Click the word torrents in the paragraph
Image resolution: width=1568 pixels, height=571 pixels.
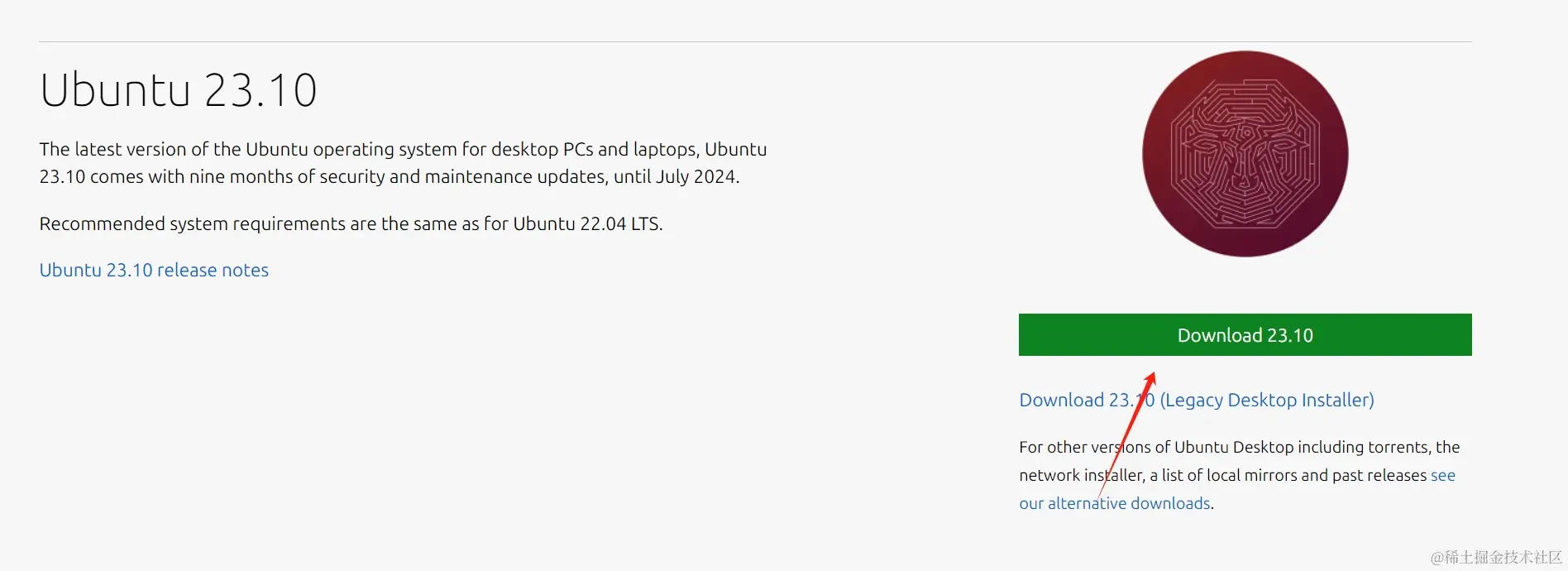[1398, 448]
